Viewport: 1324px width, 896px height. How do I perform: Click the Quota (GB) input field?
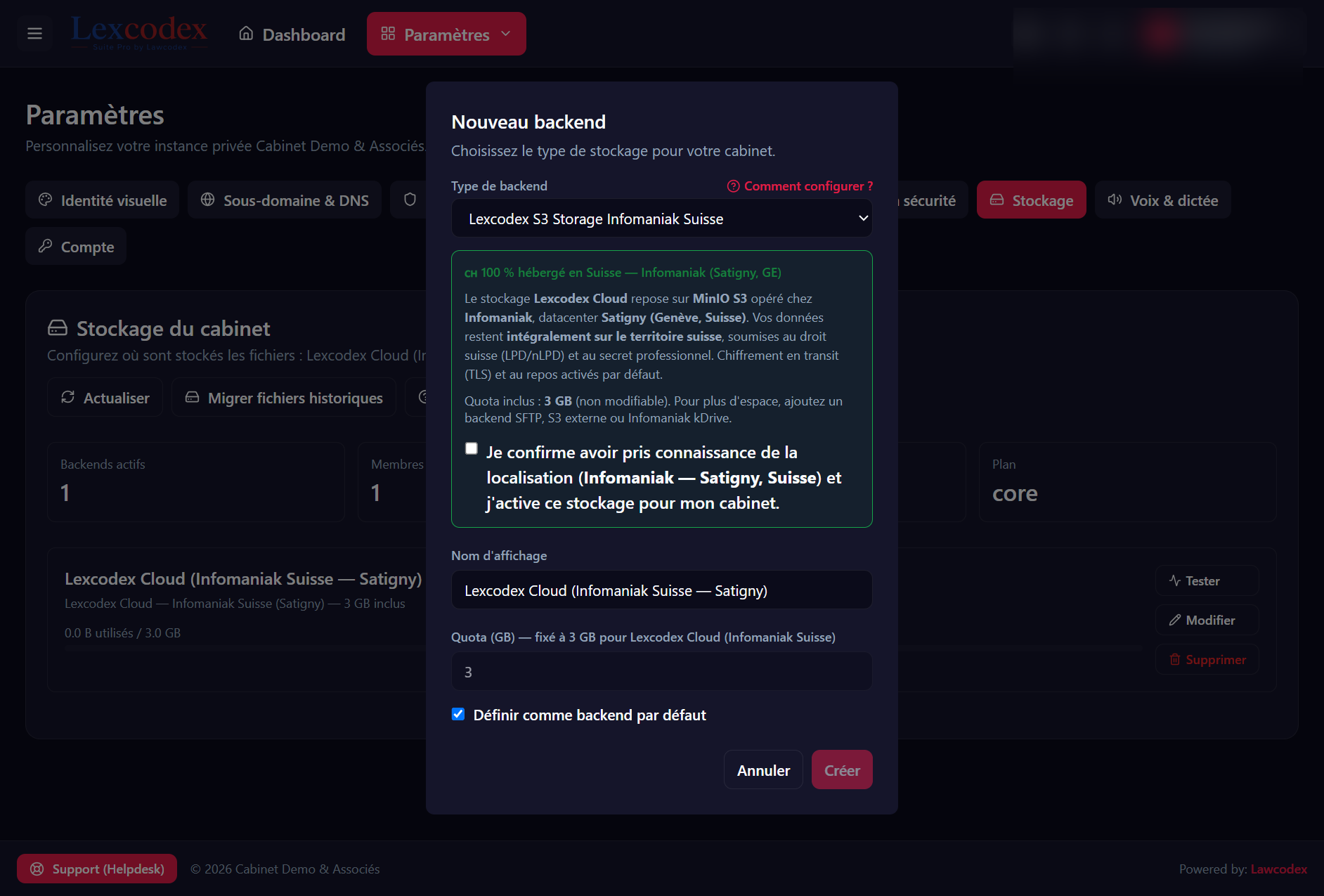[x=662, y=672]
